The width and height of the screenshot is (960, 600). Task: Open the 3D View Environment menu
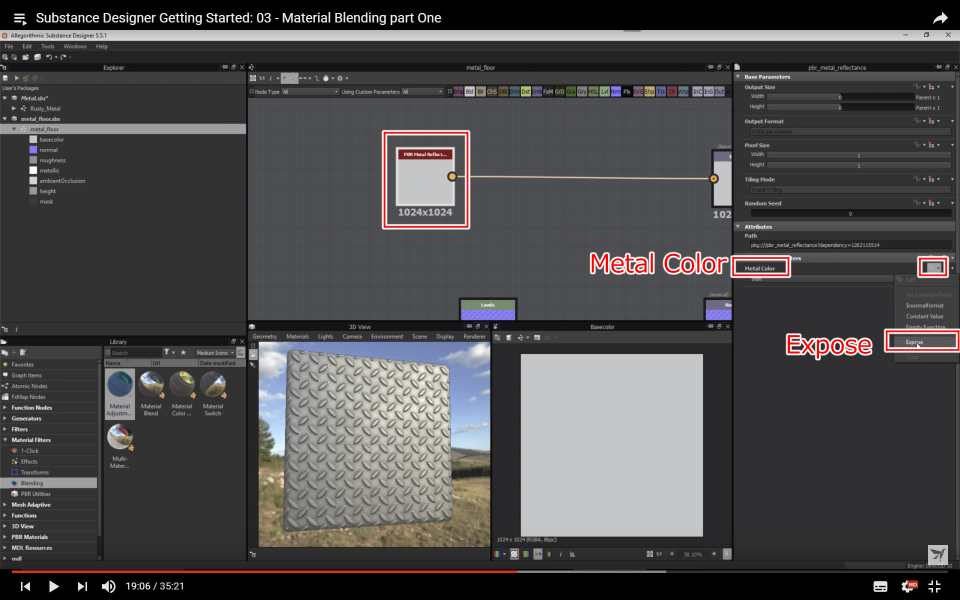click(387, 337)
